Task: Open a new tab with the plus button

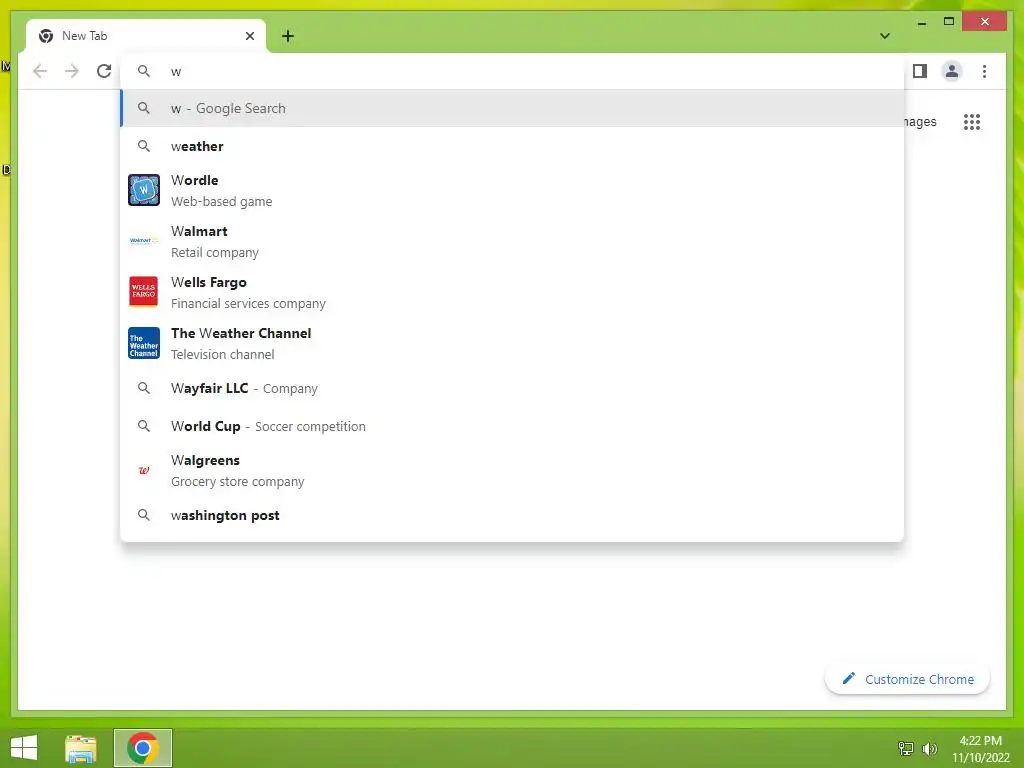Action: (288, 36)
